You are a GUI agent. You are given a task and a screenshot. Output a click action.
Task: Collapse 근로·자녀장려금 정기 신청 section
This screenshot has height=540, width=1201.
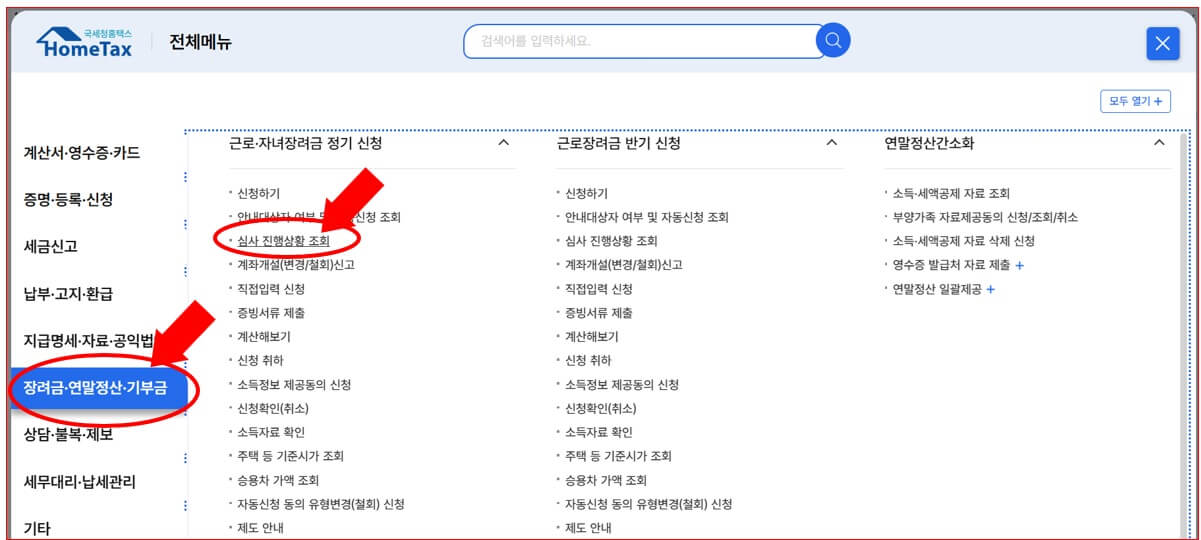tap(503, 143)
